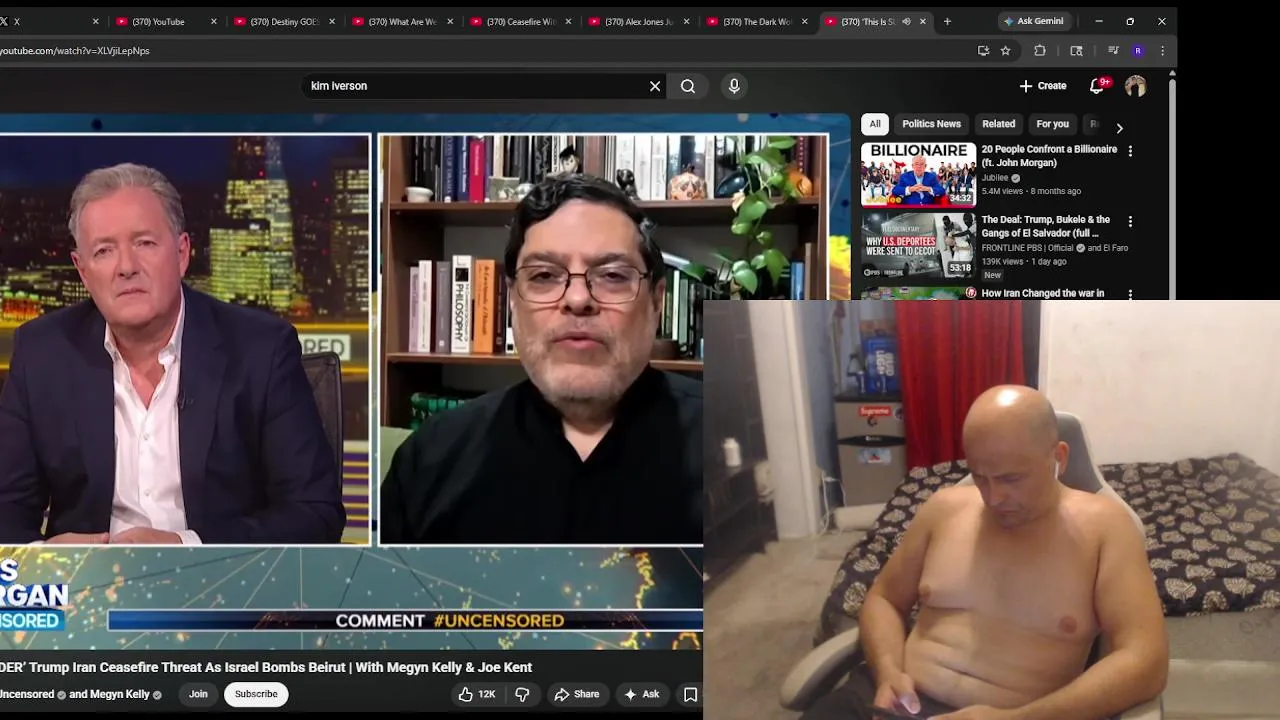
Task: Open Chrome profile R avatar
Action: 1137,50
